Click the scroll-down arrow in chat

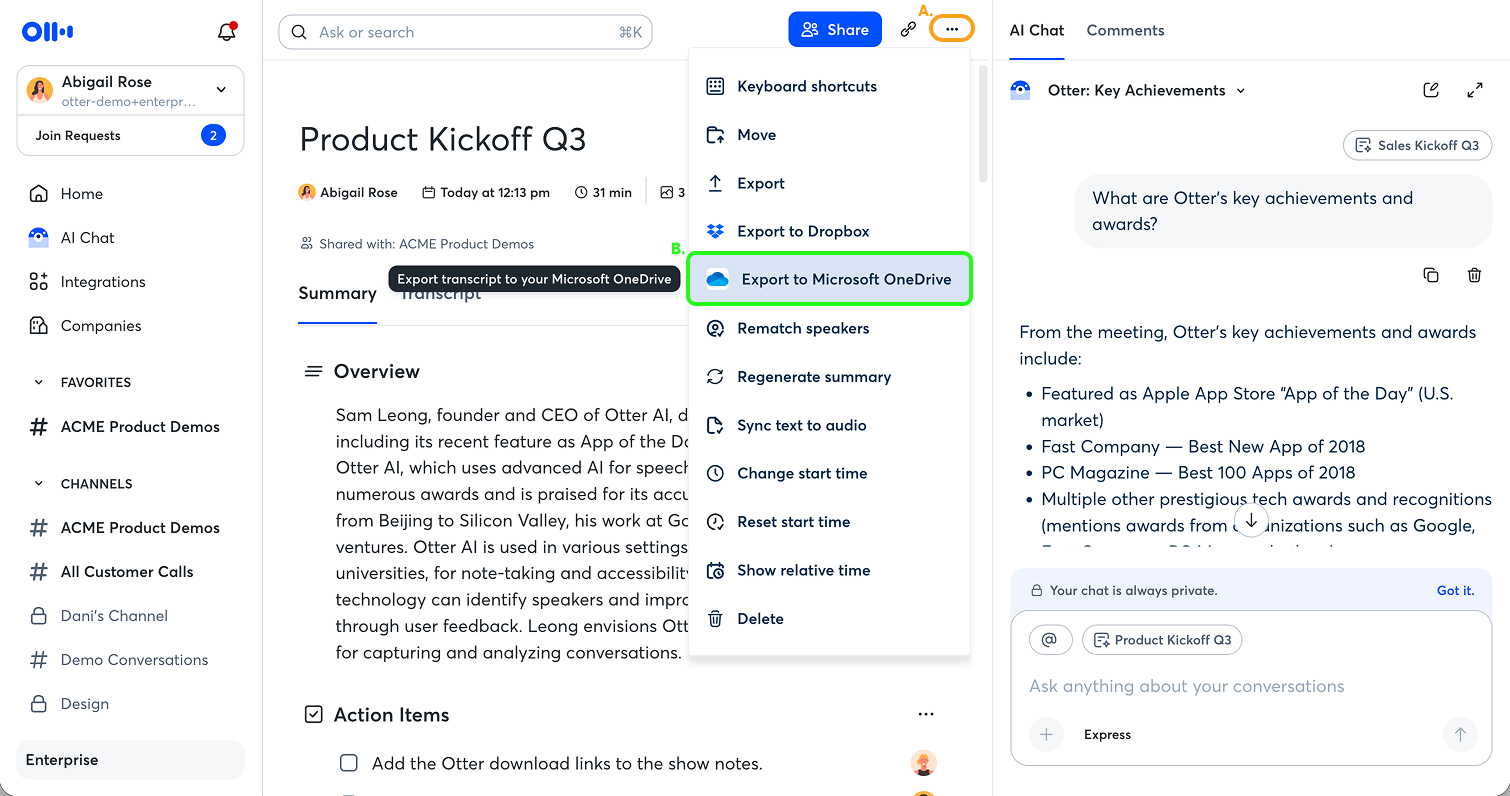[1251, 521]
